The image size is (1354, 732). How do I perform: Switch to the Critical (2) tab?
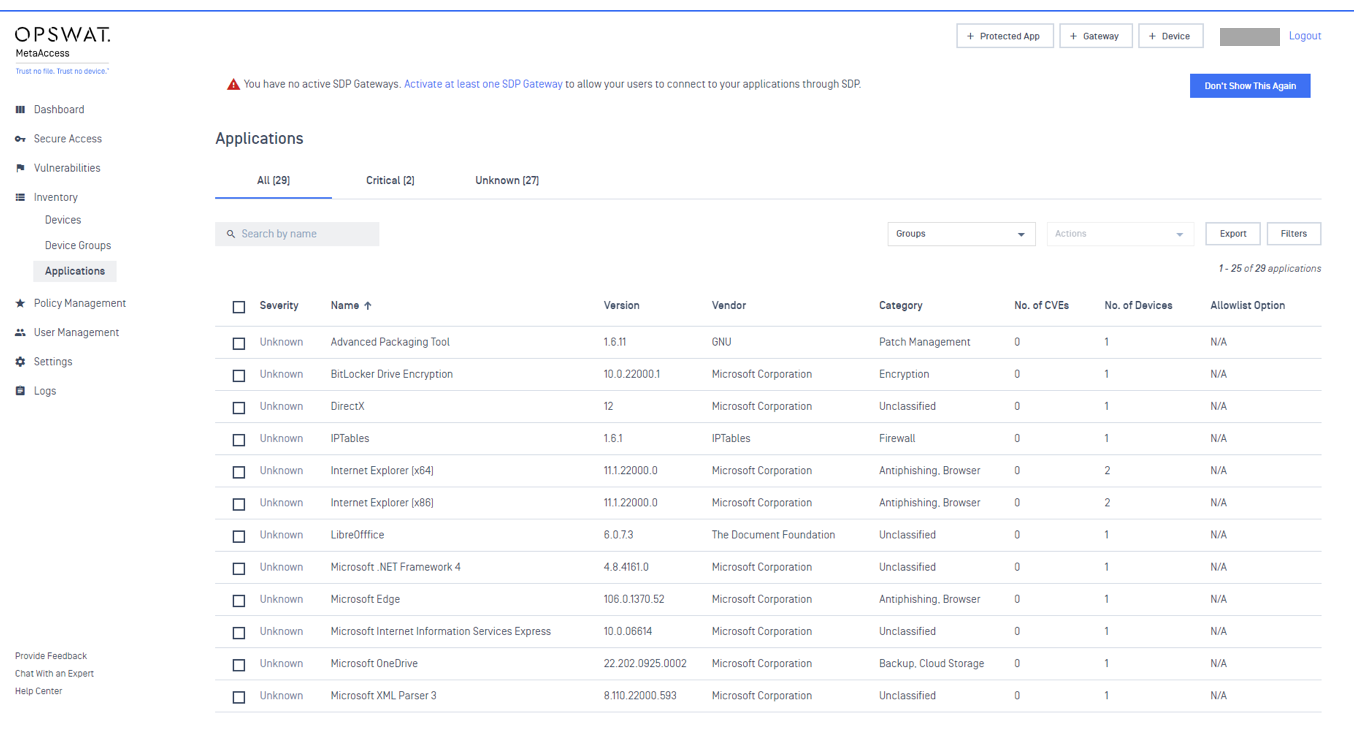pyautogui.click(x=390, y=181)
